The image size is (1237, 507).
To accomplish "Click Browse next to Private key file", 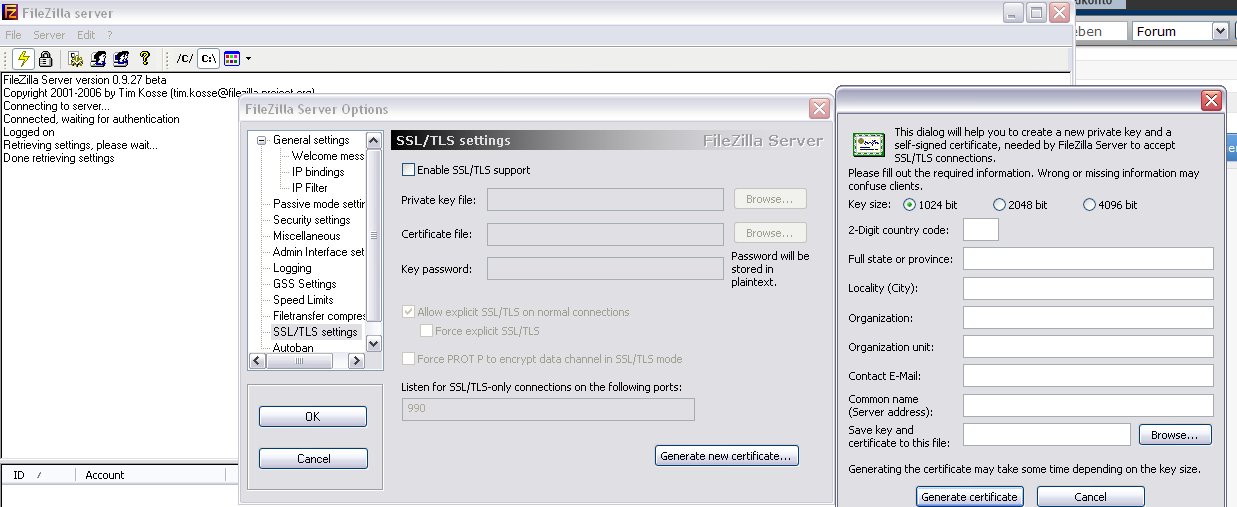I will pyautogui.click(x=770, y=199).
